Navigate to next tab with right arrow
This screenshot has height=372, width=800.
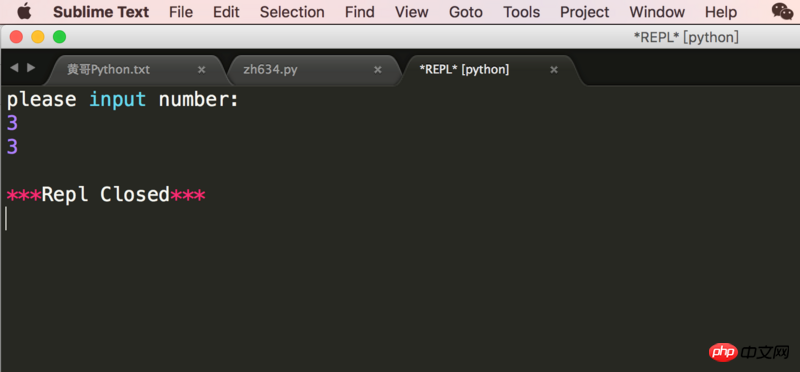tap(31, 67)
